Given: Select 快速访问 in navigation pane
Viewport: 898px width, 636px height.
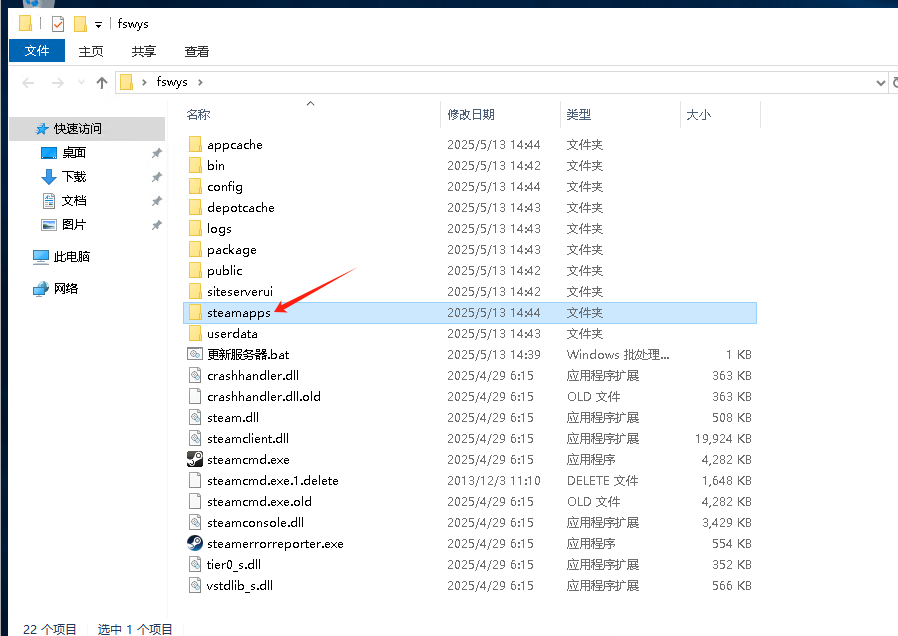Looking at the screenshot, I should pos(87,129).
